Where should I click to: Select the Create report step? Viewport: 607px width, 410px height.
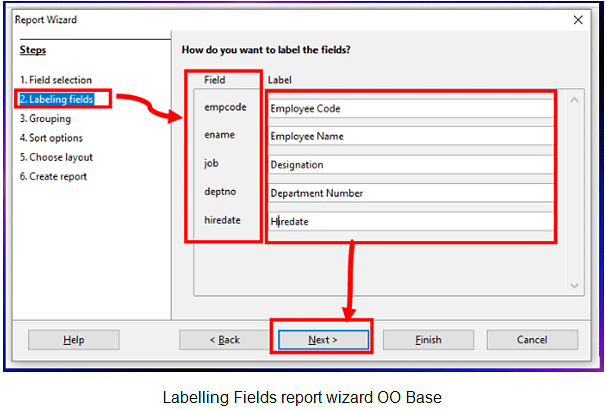click(52, 177)
